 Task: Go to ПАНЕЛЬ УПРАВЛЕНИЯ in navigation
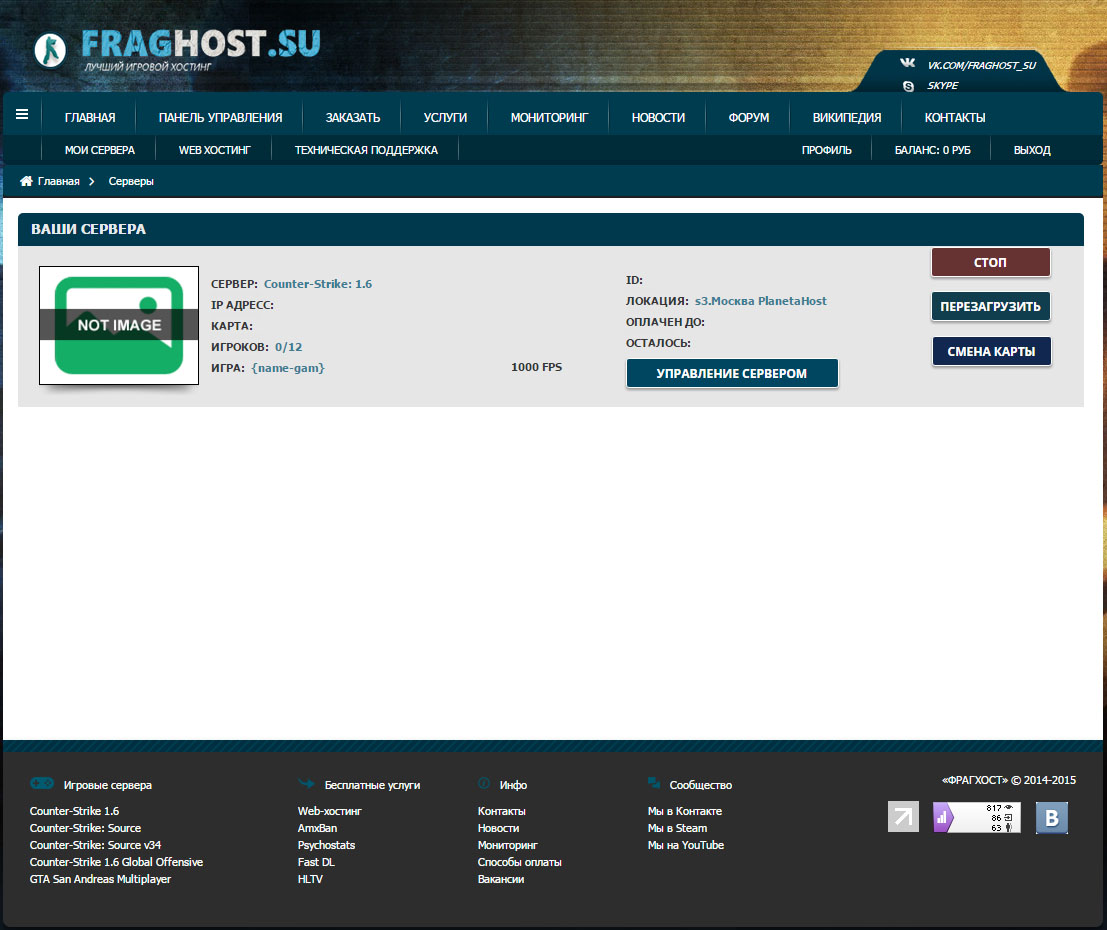point(220,117)
